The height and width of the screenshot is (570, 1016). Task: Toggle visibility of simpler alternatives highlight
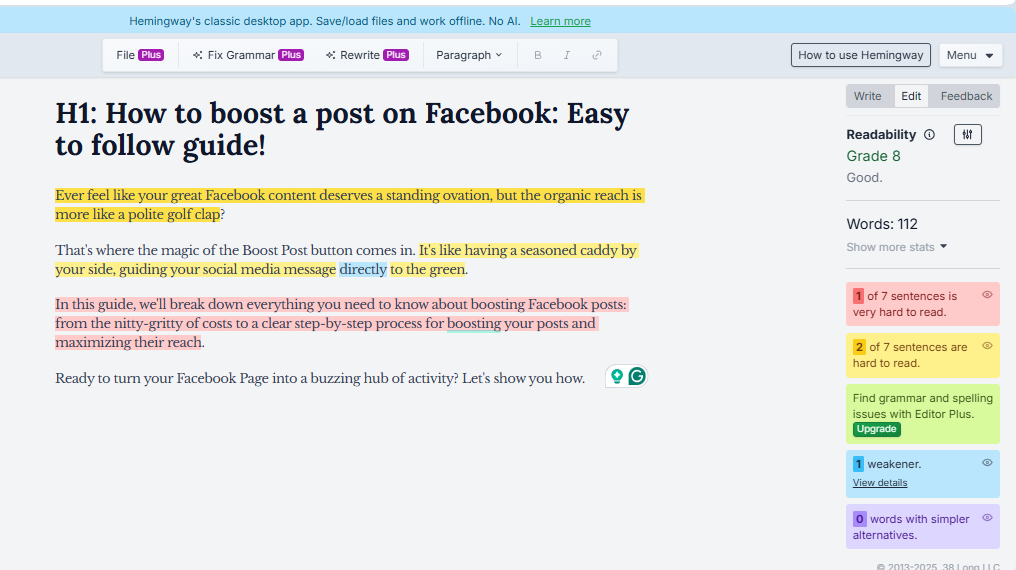[987, 518]
